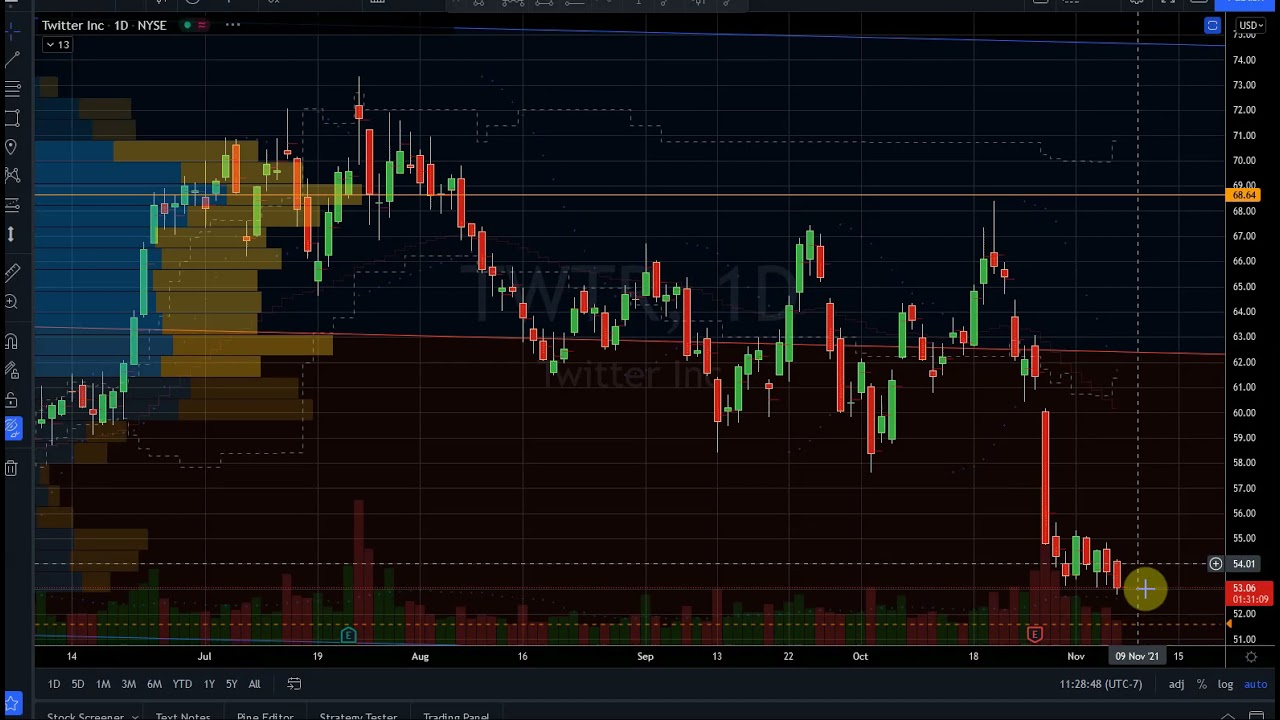1280x720 pixels.
Task: Toggle hide all drawings button
Action: click(x=12, y=429)
